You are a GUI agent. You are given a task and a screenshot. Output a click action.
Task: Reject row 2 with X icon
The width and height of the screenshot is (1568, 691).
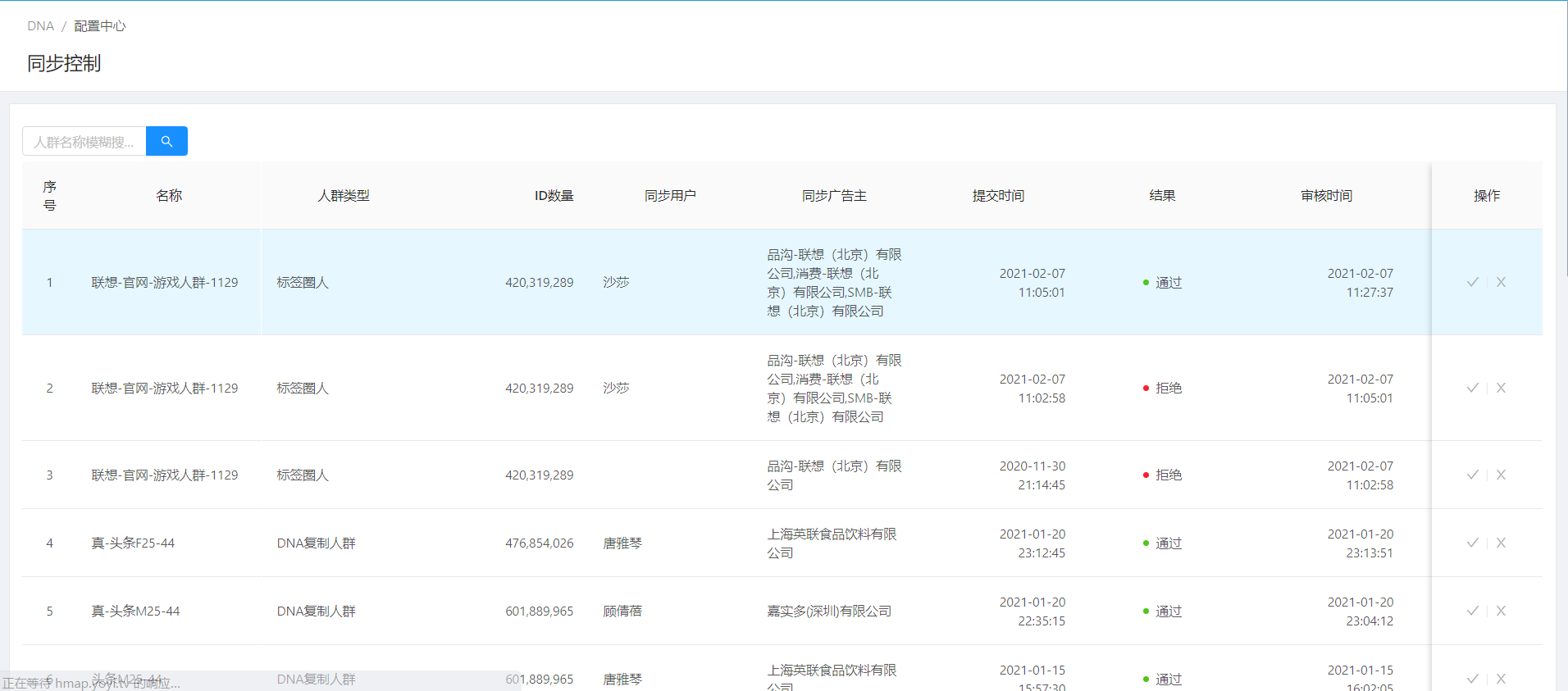coord(1501,388)
